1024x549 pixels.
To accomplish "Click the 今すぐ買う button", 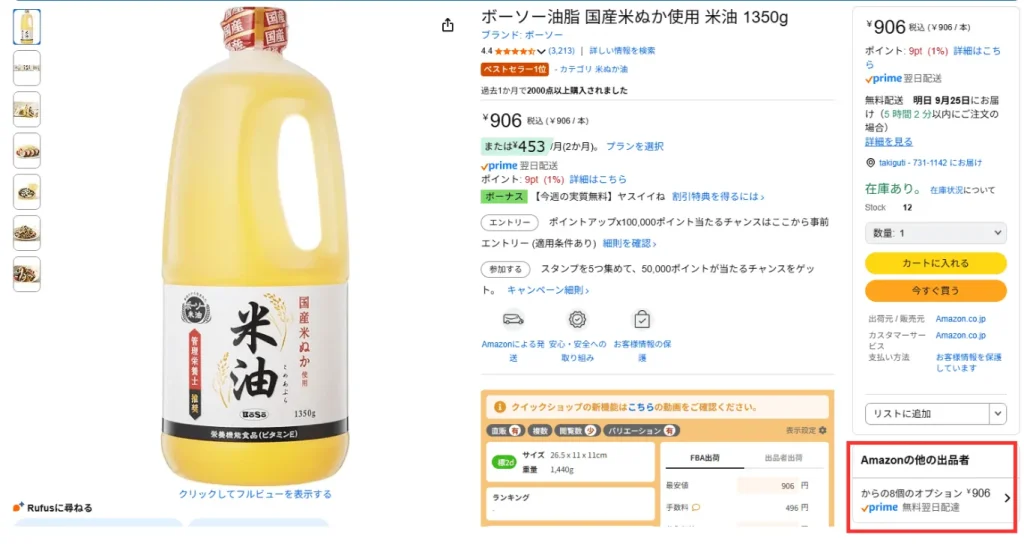I will [935, 290].
